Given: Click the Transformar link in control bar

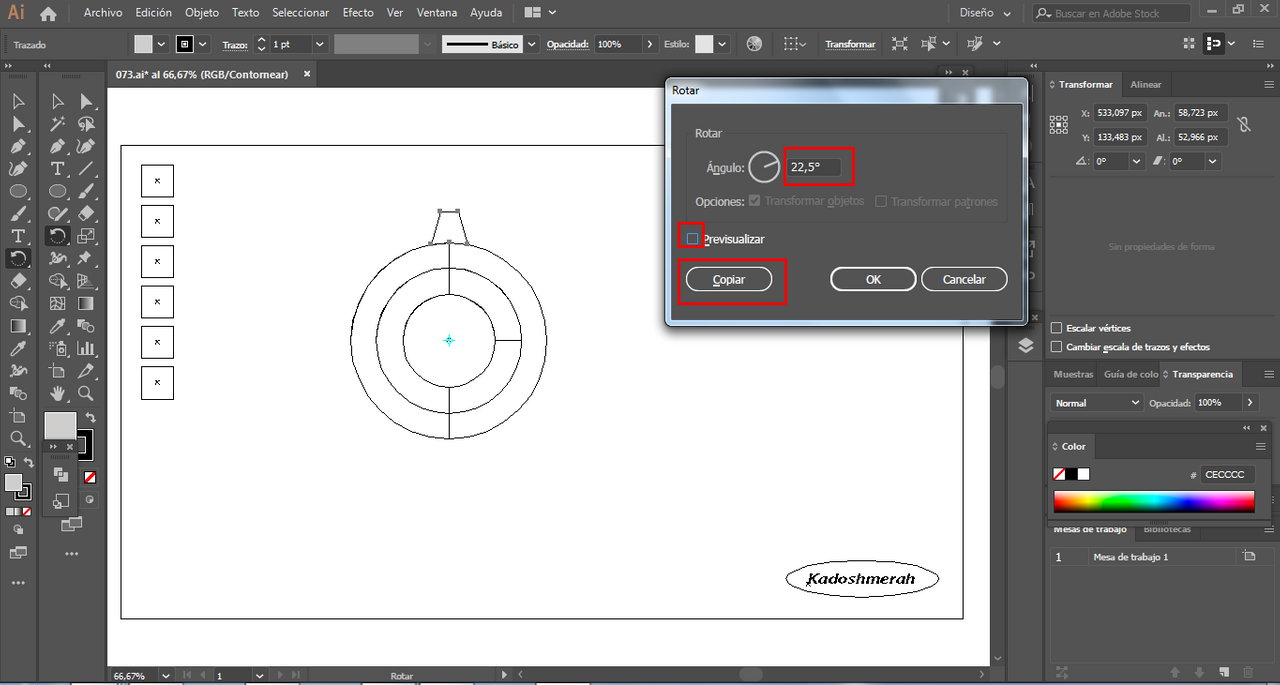Looking at the screenshot, I should (x=850, y=44).
